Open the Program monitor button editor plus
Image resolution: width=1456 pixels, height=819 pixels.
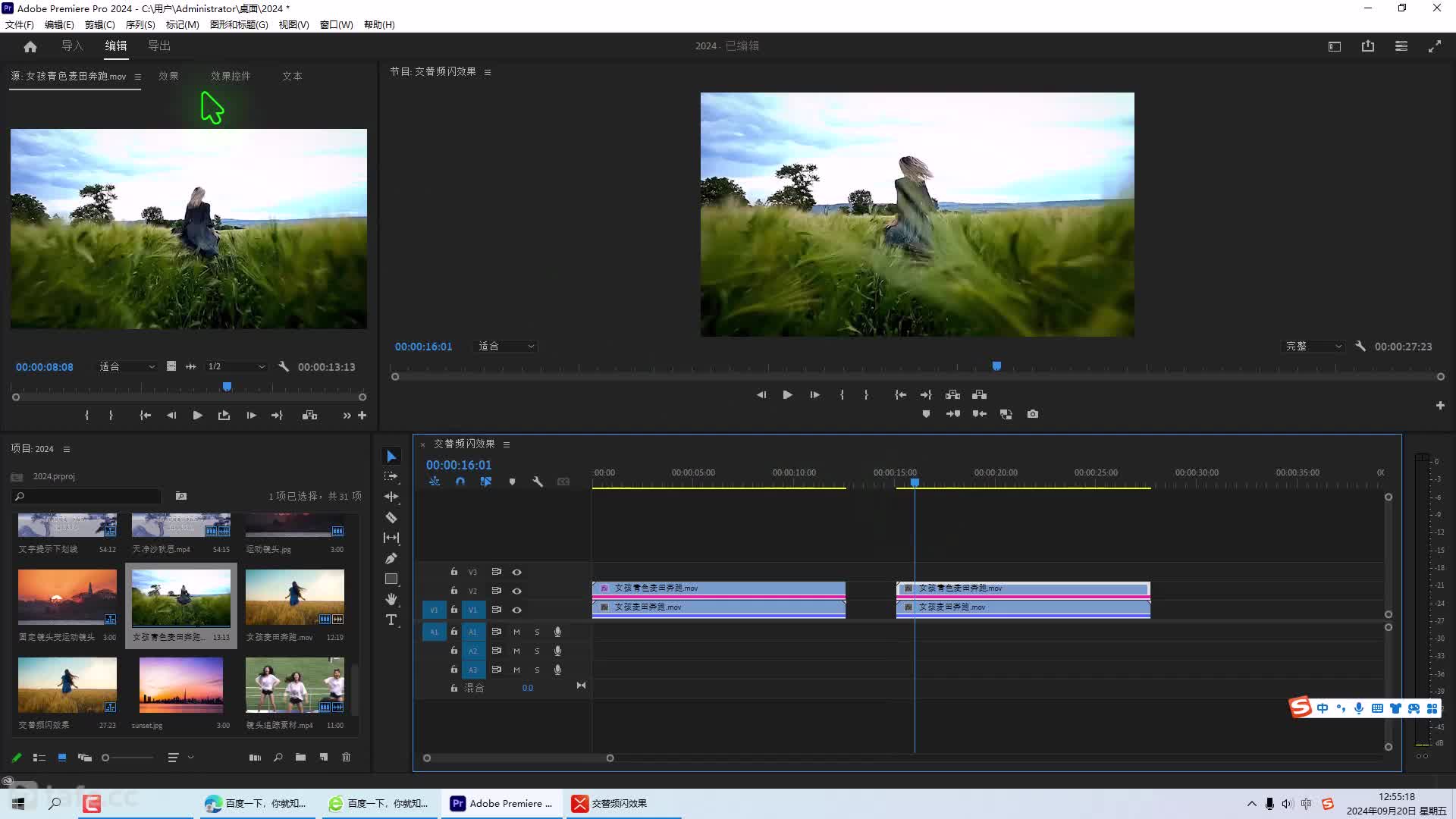(1440, 406)
